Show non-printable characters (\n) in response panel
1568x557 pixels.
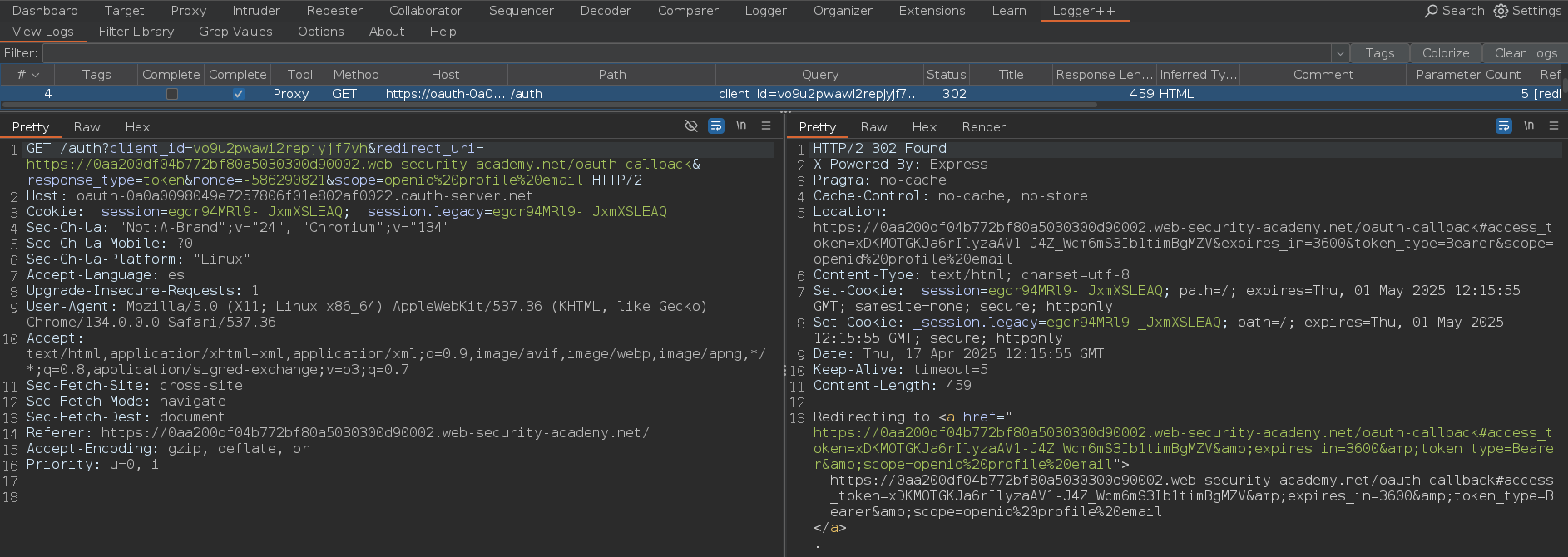[1529, 126]
